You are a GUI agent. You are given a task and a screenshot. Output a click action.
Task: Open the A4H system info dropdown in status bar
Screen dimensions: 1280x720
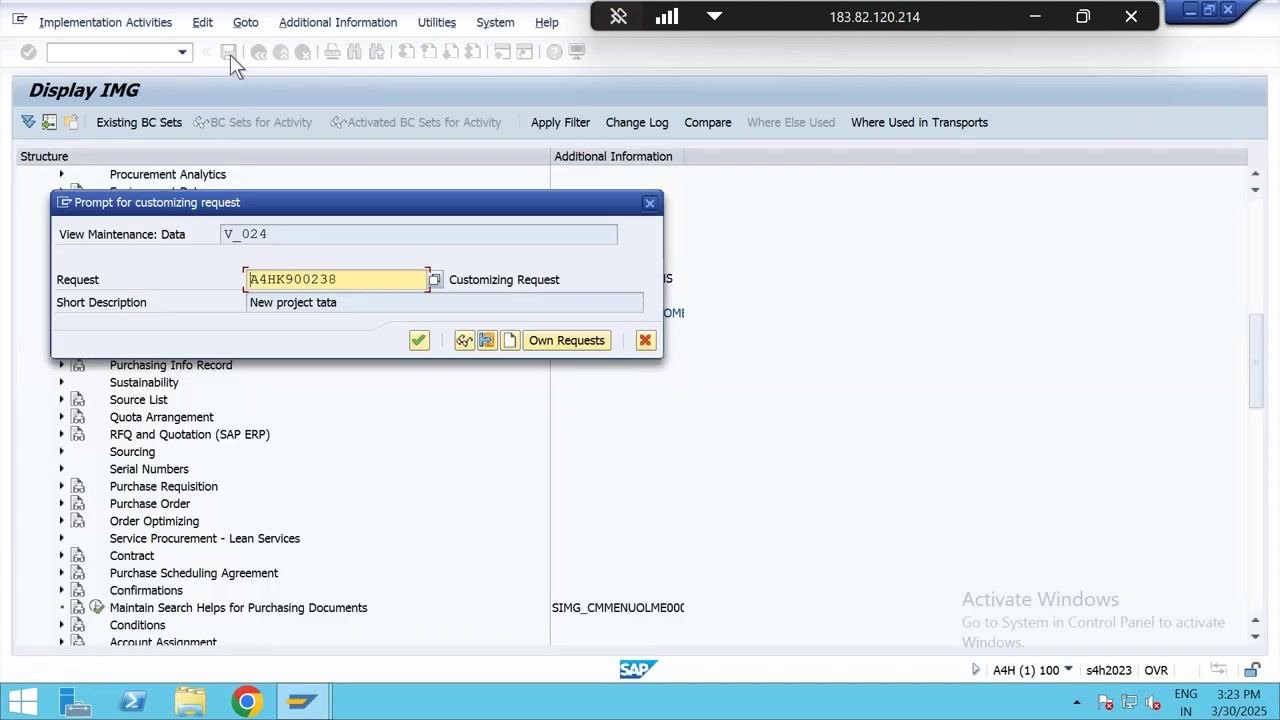point(1068,670)
